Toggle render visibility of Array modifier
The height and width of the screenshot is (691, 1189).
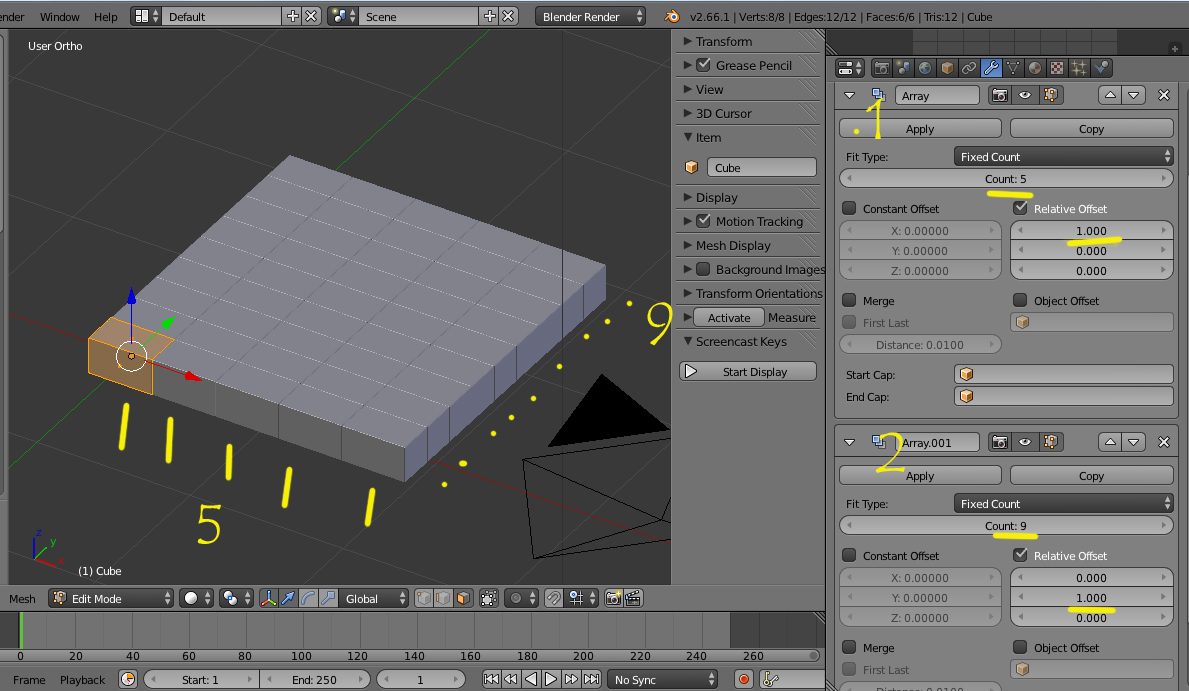pyautogui.click(x=1000, y=96)
